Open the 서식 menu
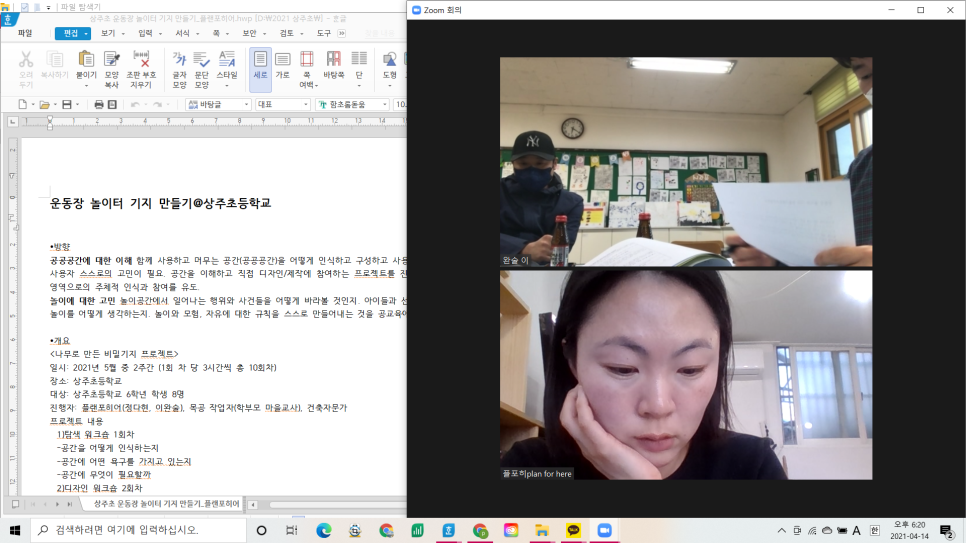Viewport: 966px width, 543px height. coord(182,33)
